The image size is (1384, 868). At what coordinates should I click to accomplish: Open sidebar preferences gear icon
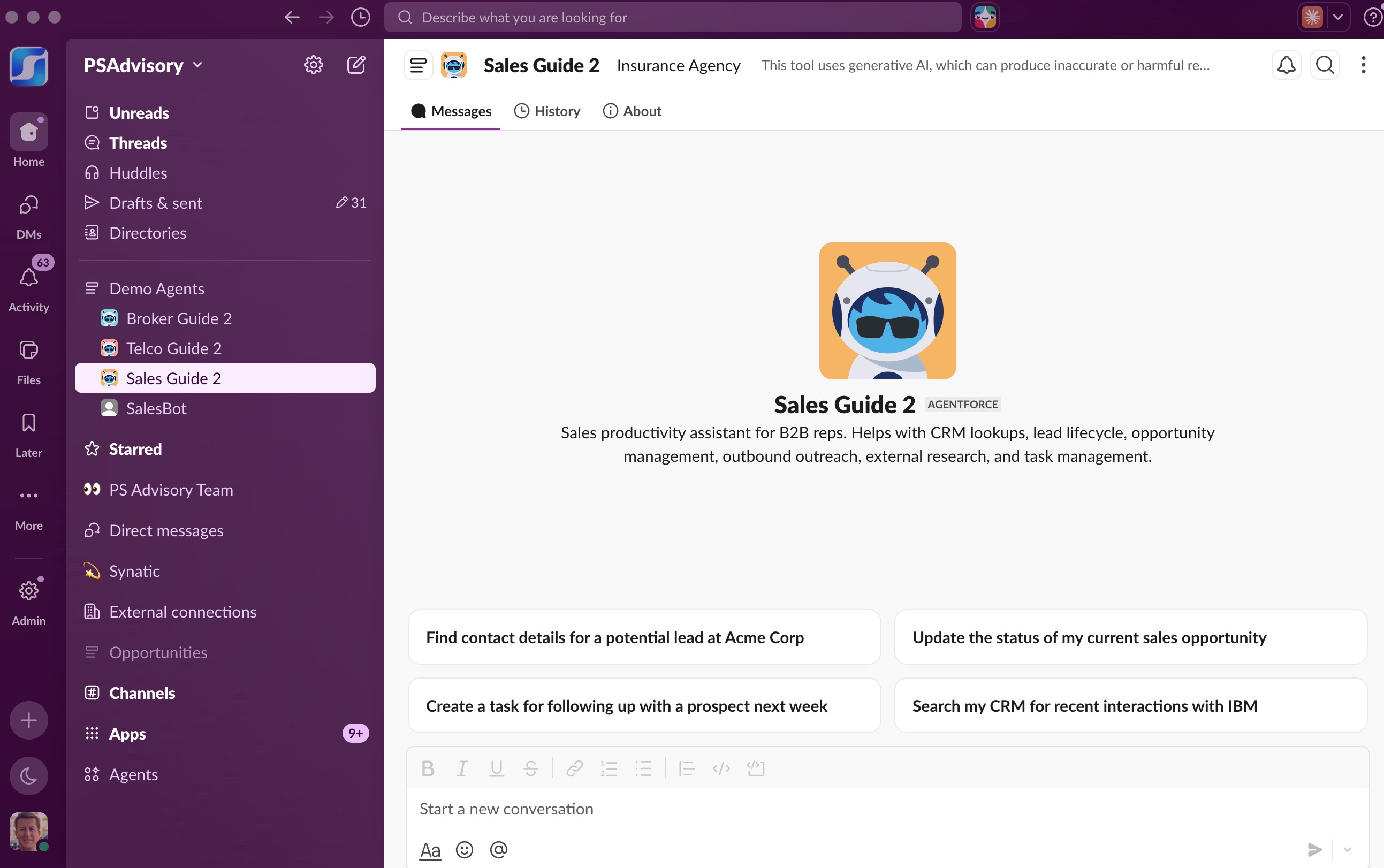click(x=314, y=65)
